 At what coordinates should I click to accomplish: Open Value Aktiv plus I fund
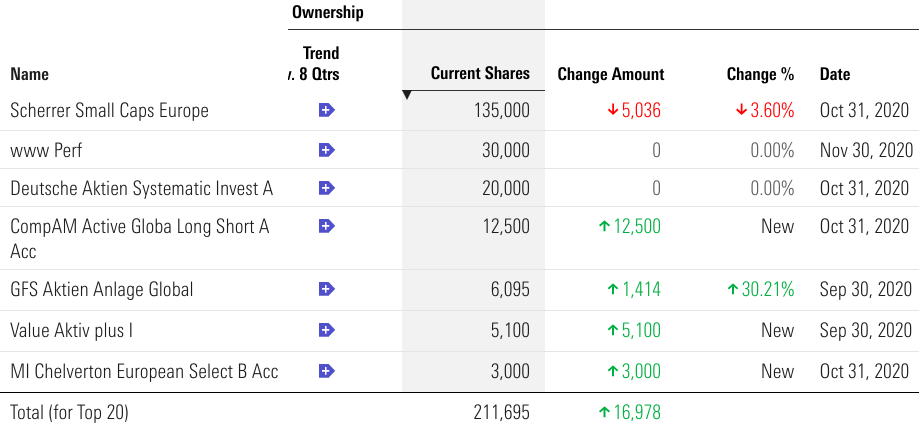(x=71, y=330)
